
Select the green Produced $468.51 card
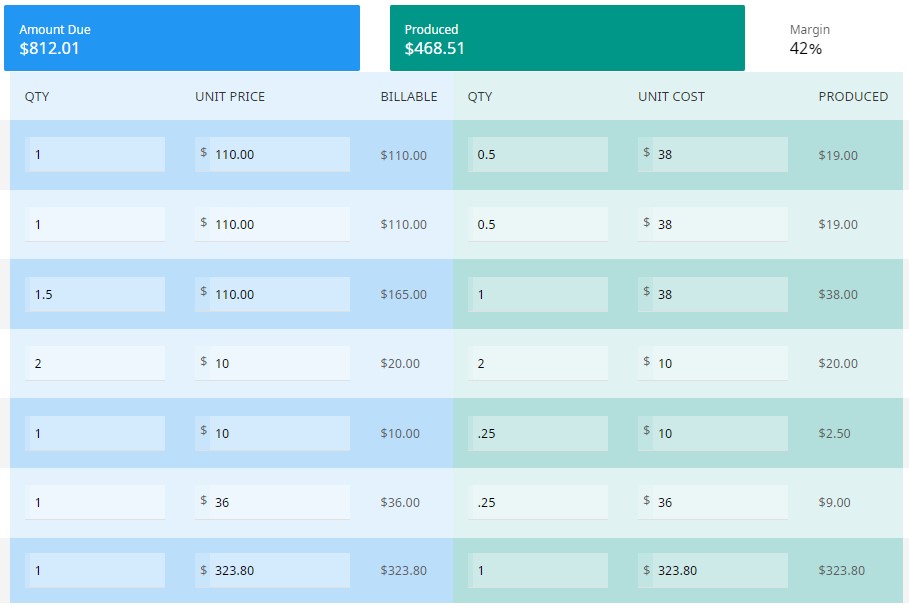[567, 38]
